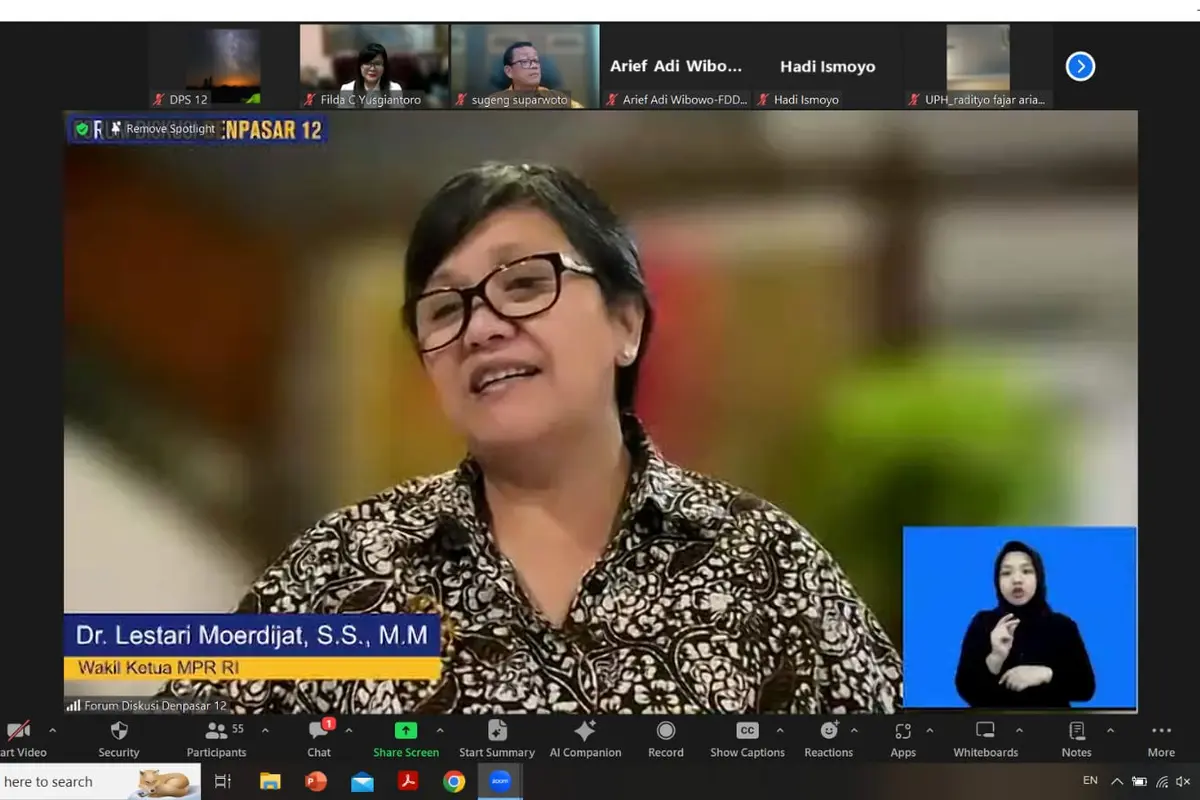Expand Show Captions options caret

[x=780, y=730]
